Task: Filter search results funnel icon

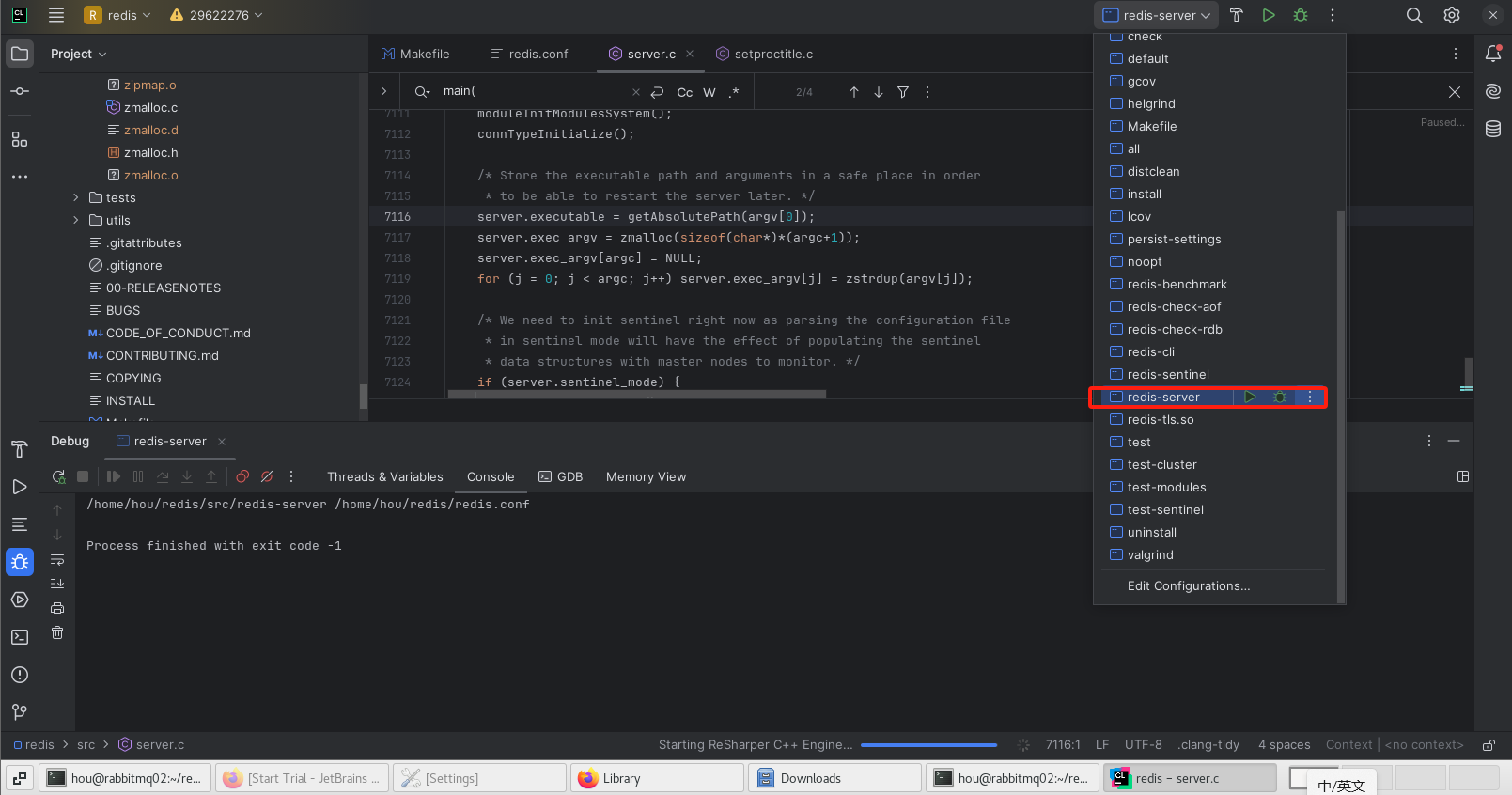Action: tap(903, 91)
